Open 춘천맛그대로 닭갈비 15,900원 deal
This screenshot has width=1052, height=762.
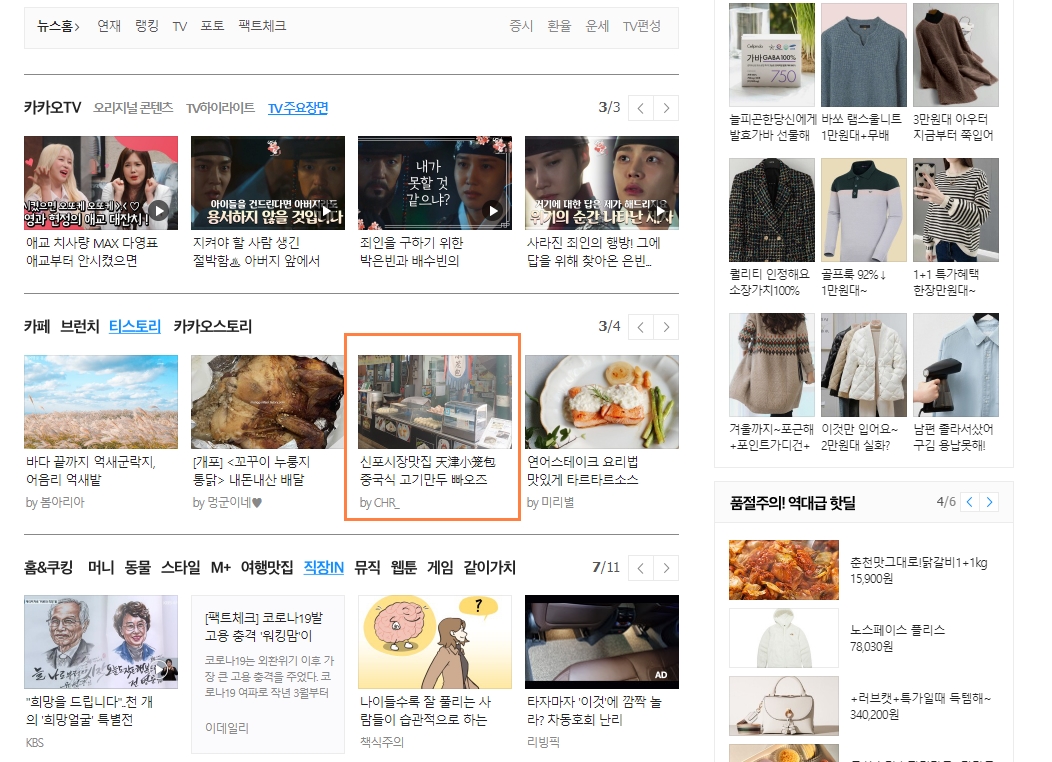point(863,569)
